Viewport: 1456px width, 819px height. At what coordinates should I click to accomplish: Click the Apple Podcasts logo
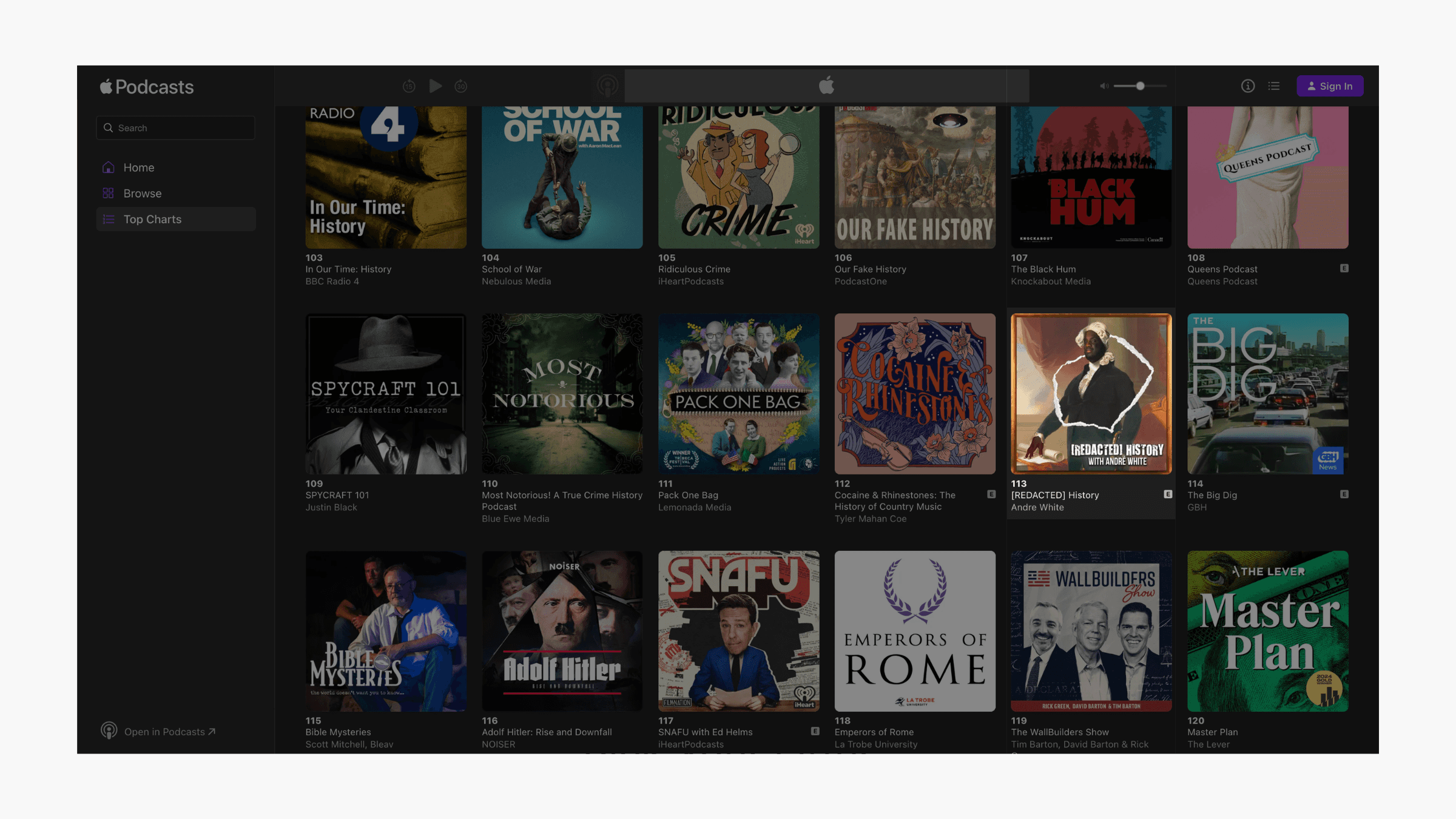(147, 87)
